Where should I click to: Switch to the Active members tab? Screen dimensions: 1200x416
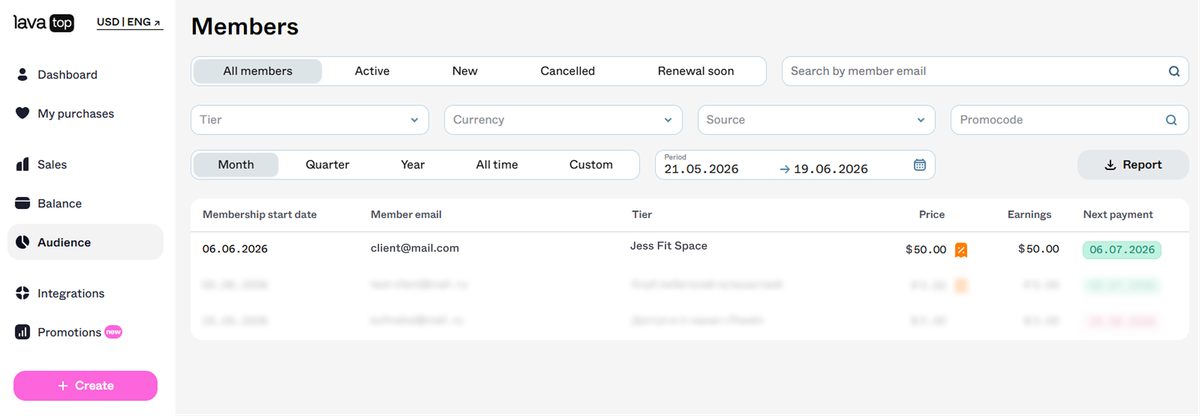[372, 71]
